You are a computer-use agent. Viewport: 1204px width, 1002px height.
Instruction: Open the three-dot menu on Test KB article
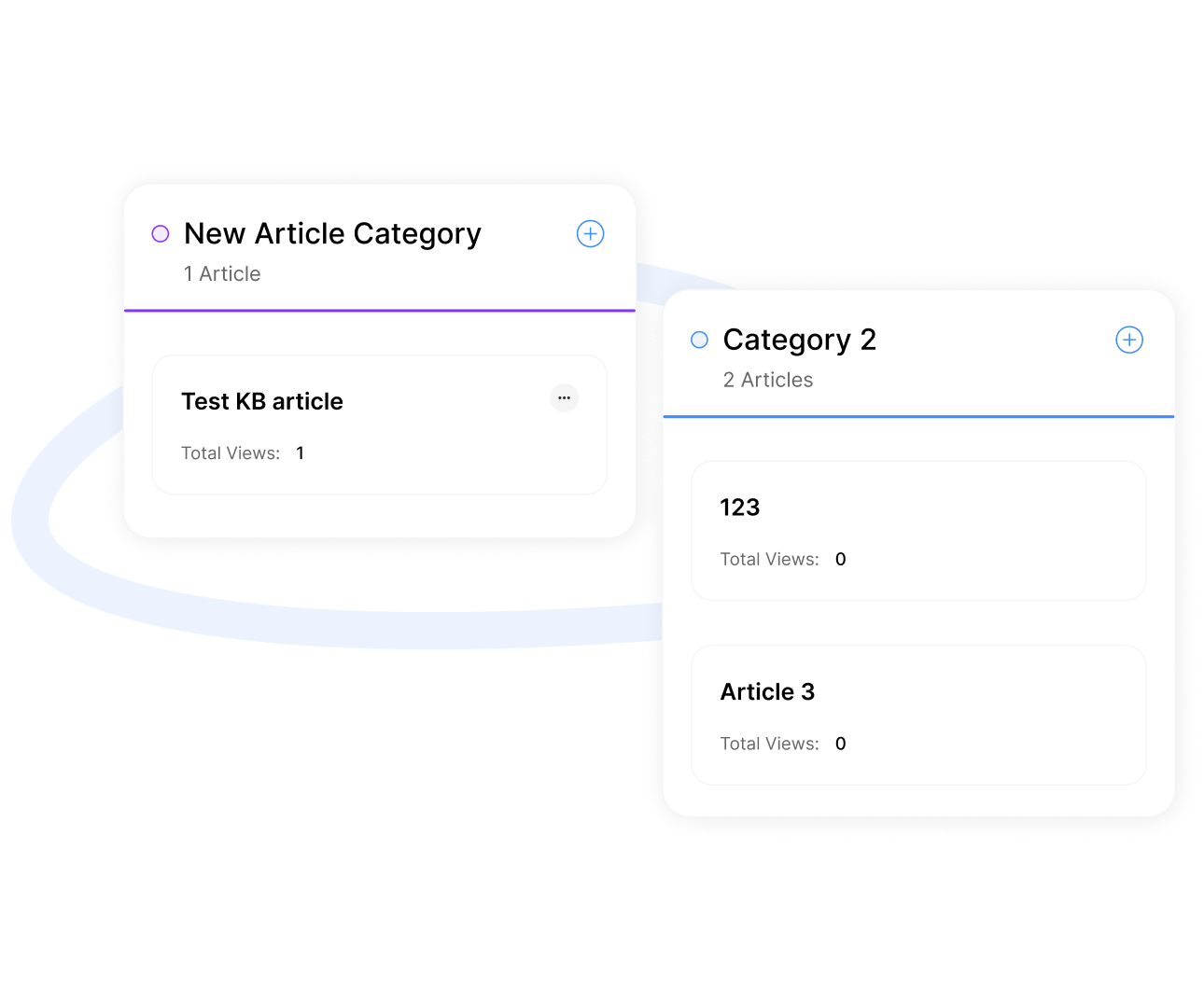click(564, 398)
